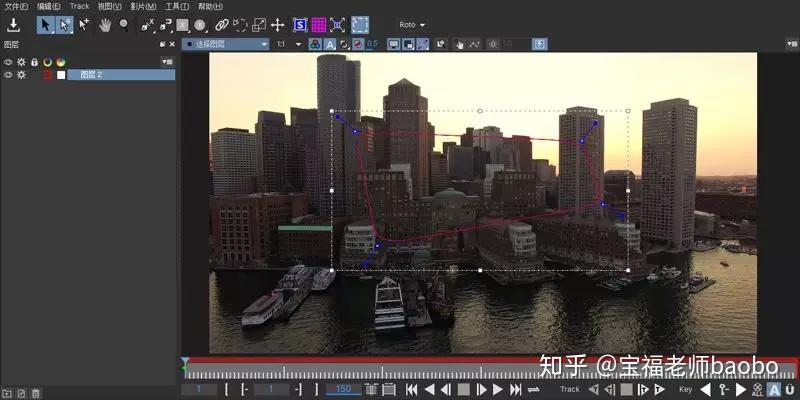Undock the 图层 layers panel
Screen dimensions: 800x400
(163, 44)
